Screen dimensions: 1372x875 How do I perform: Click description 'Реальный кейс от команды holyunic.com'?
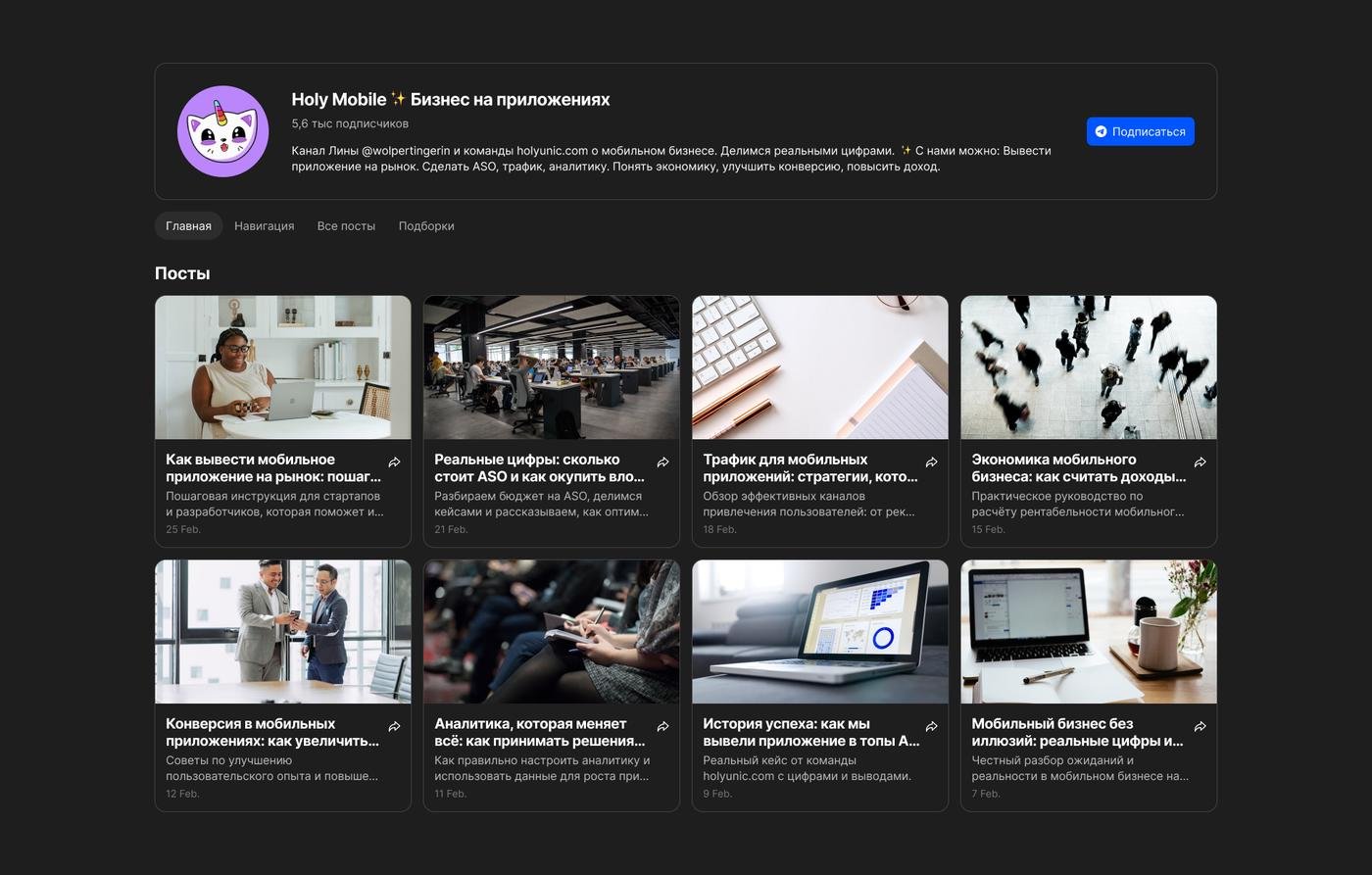(x=808, y=768)
